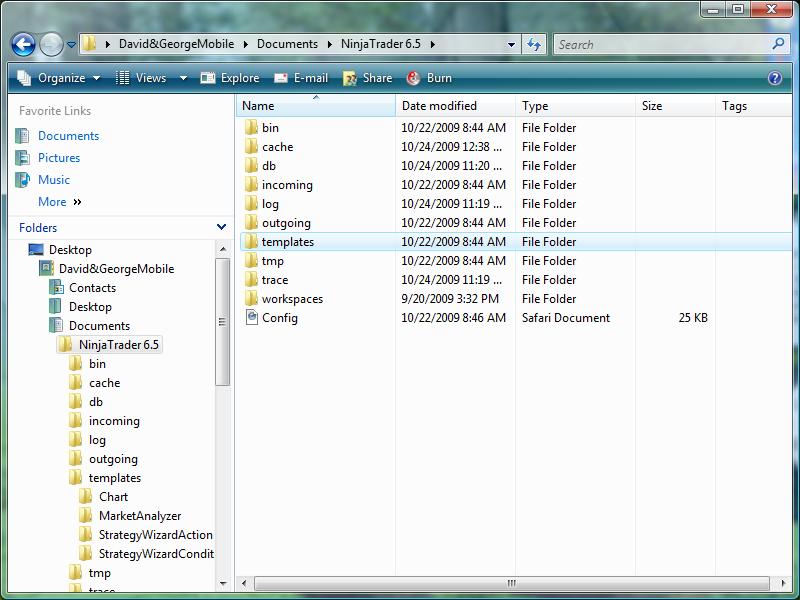Click Documents segment in address bar
The width and height of the screenshot is (800, 600).
tap(287, 44)
